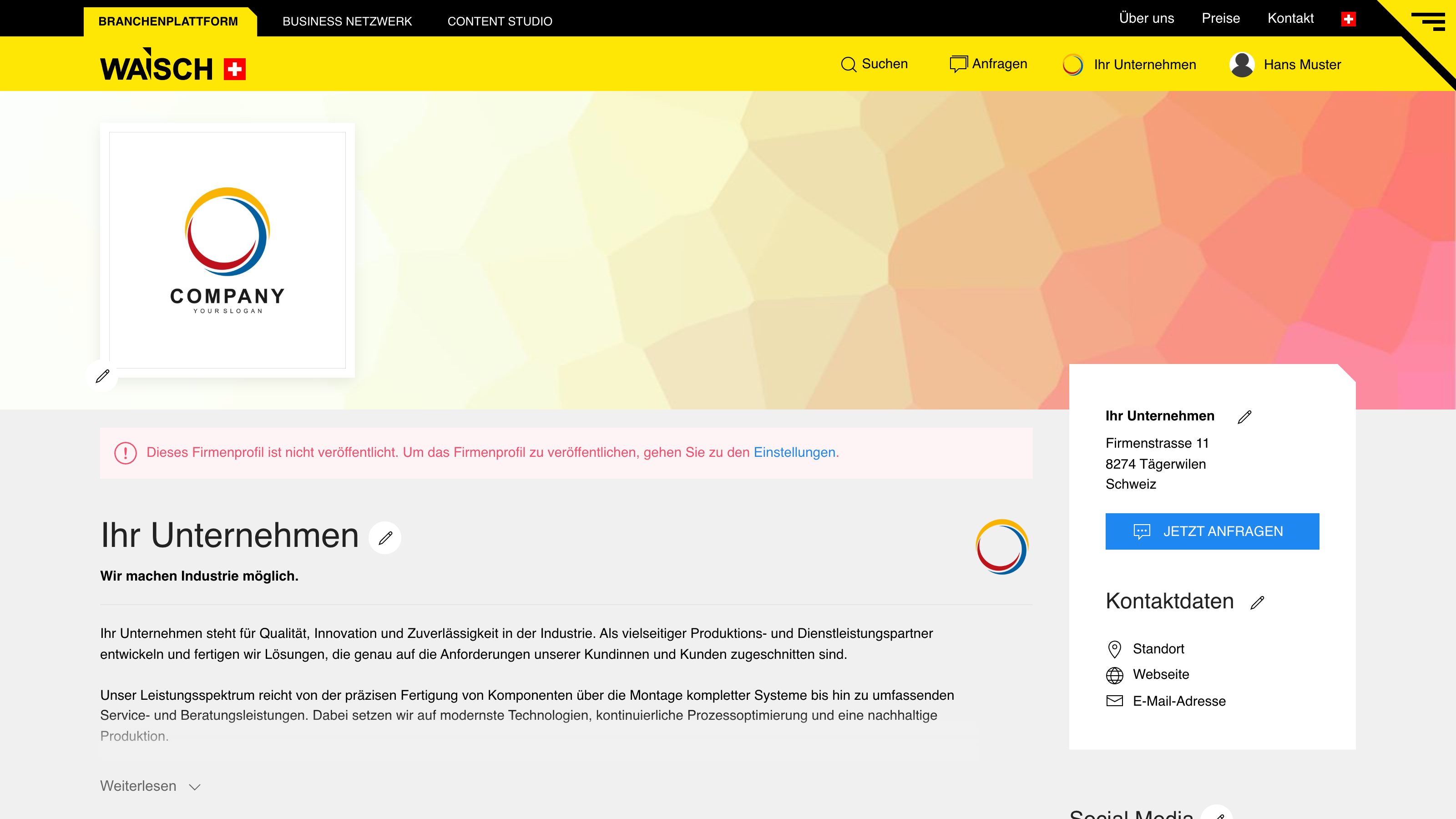Click the Webseite contact entry

pyautogui.click(x=1161, y=674)
